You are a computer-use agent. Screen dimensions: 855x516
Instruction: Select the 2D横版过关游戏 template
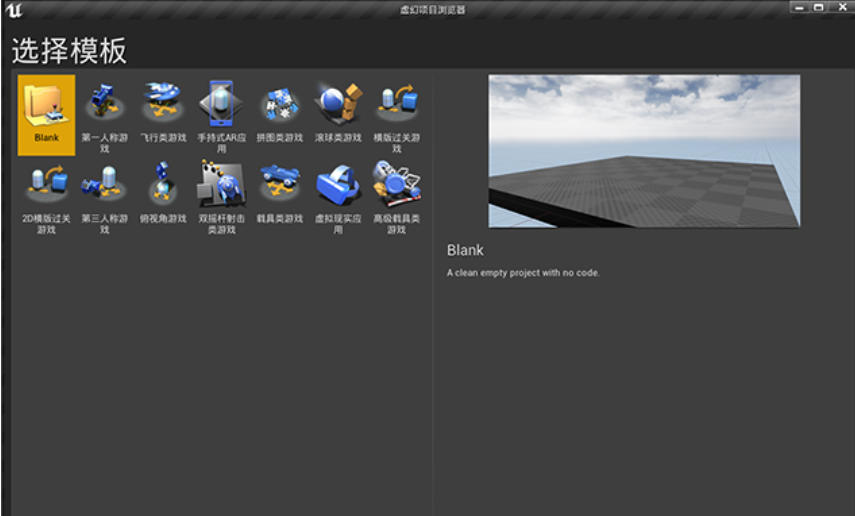(46, 196)
